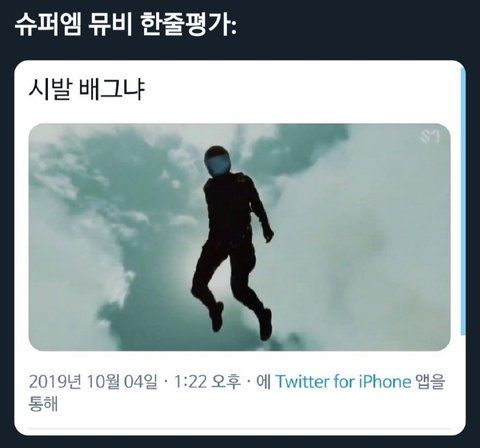
Task: Open the skydiver image thumbnail
Action: pyautogui.click(x=240, y=237)
